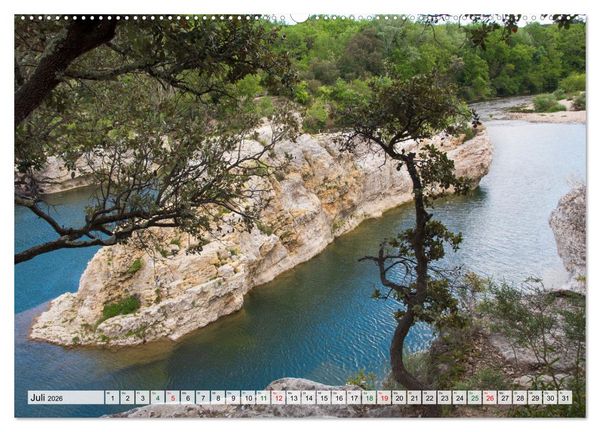Select day 28 in the date row

coord(520,398)
